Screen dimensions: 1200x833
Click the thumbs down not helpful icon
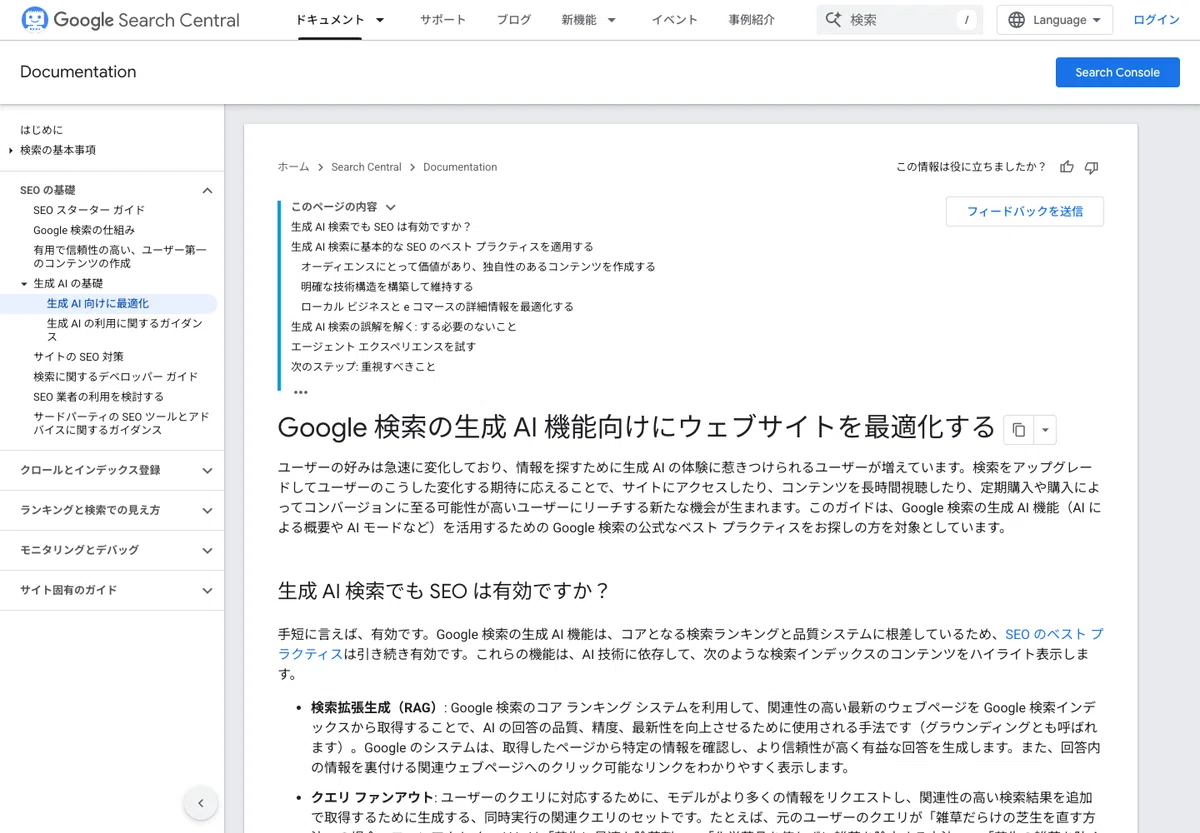coord(1092,167)
